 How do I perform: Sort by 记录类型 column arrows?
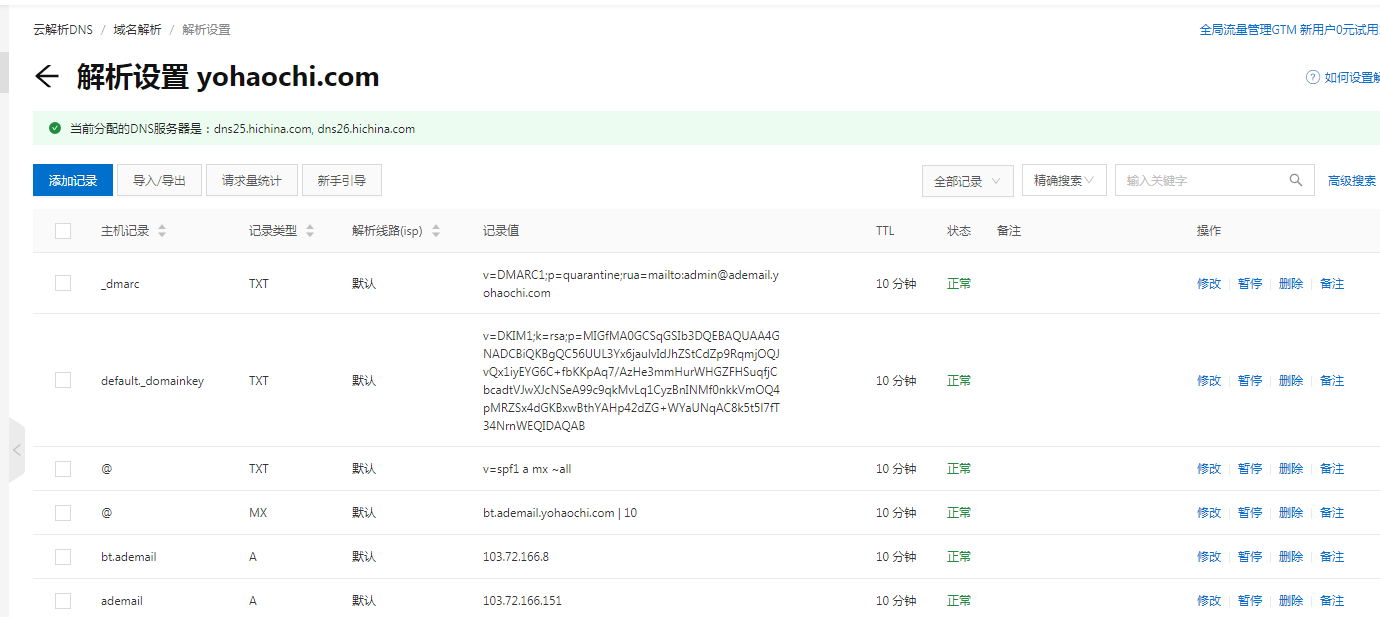[310, 231]
